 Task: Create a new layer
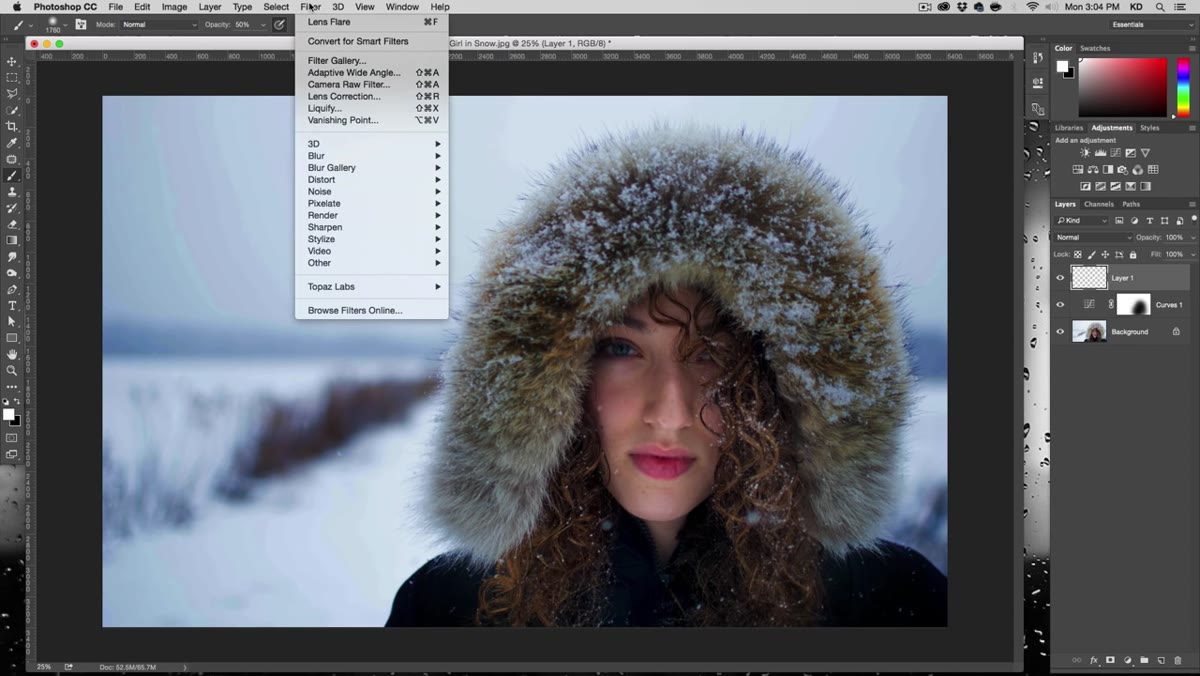pos(1161,660)
